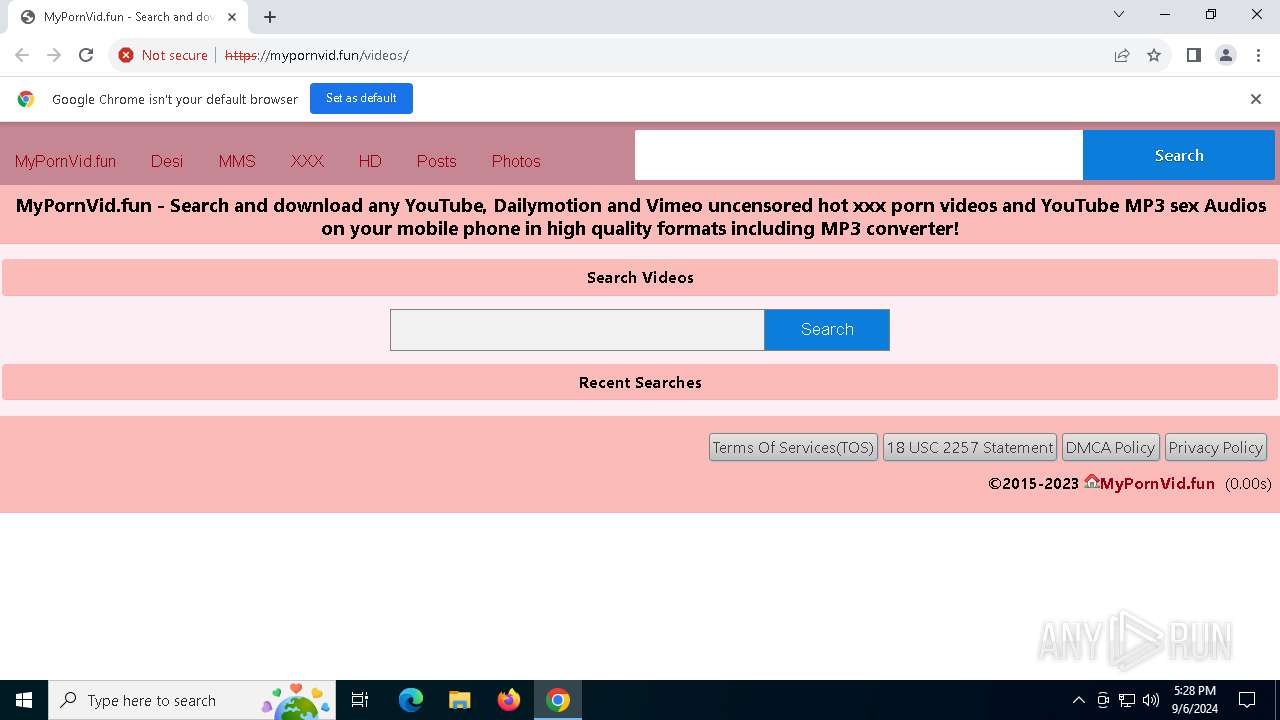
Task: Open the MMS nav menu item
Action: [x=237, y=161]
